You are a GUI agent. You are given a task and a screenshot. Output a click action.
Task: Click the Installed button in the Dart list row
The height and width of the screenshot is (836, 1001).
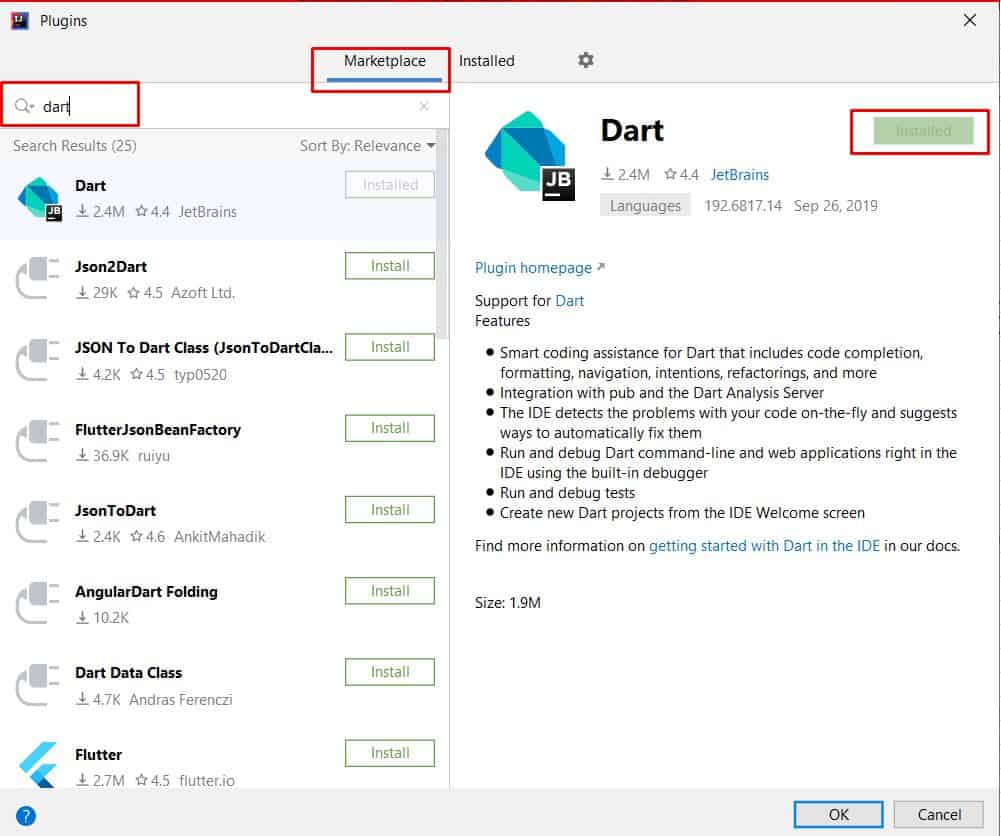click(x=390, y=185)
